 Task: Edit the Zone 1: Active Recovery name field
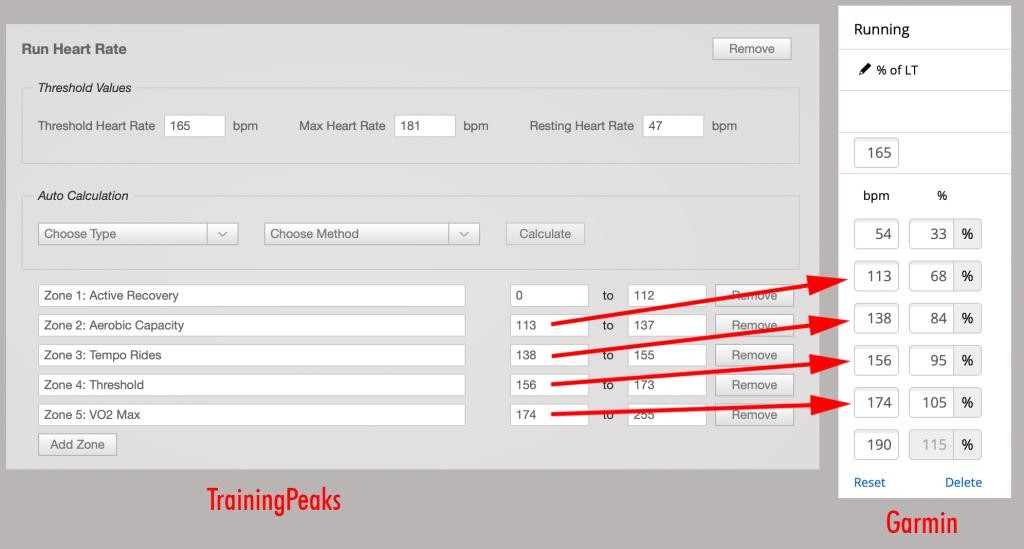pyautogui.click(x=251, y=296)
